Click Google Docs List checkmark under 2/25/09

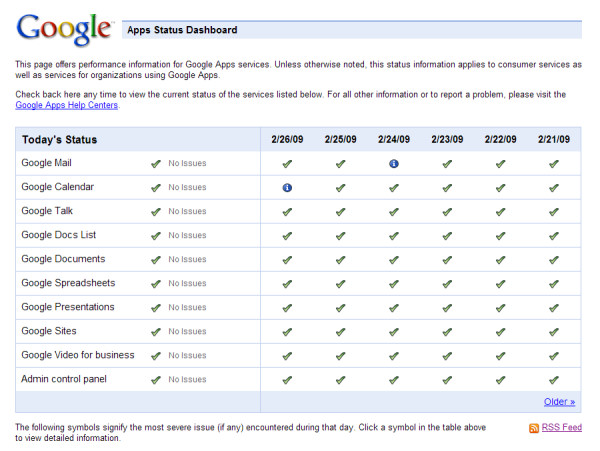(x=341, y=236)
